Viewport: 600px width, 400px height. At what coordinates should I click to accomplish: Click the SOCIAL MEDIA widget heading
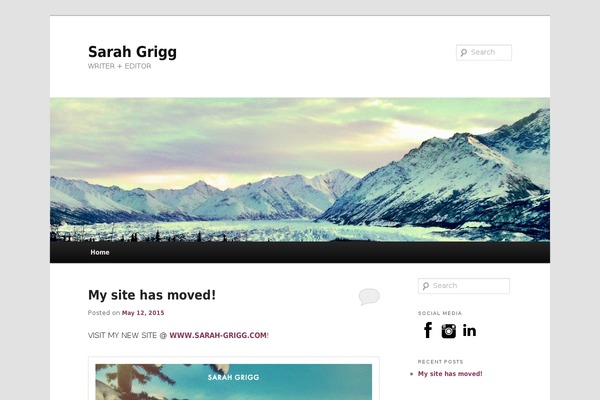click(x=440, y=313)
